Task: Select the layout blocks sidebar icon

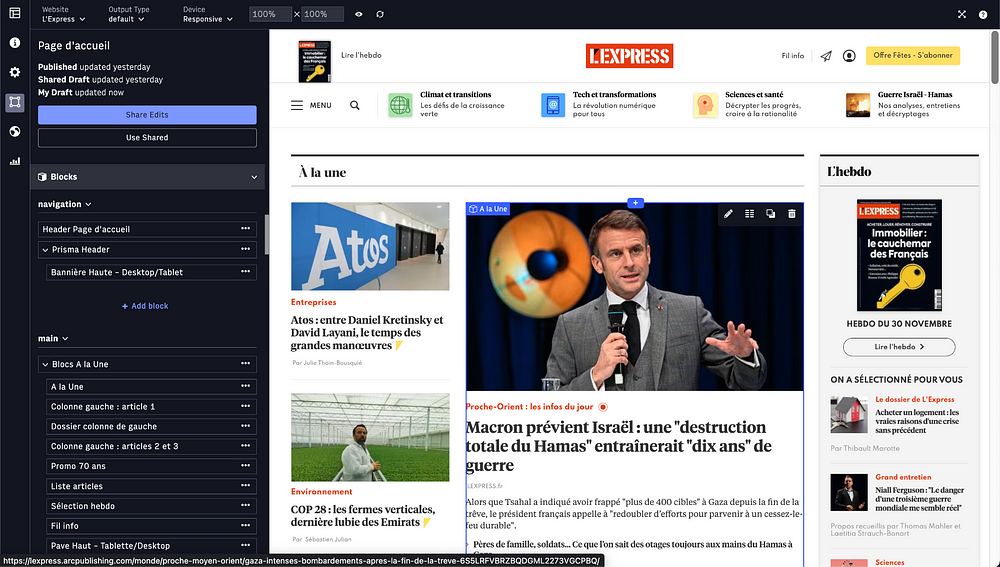Action: click(x=15, y=102)
